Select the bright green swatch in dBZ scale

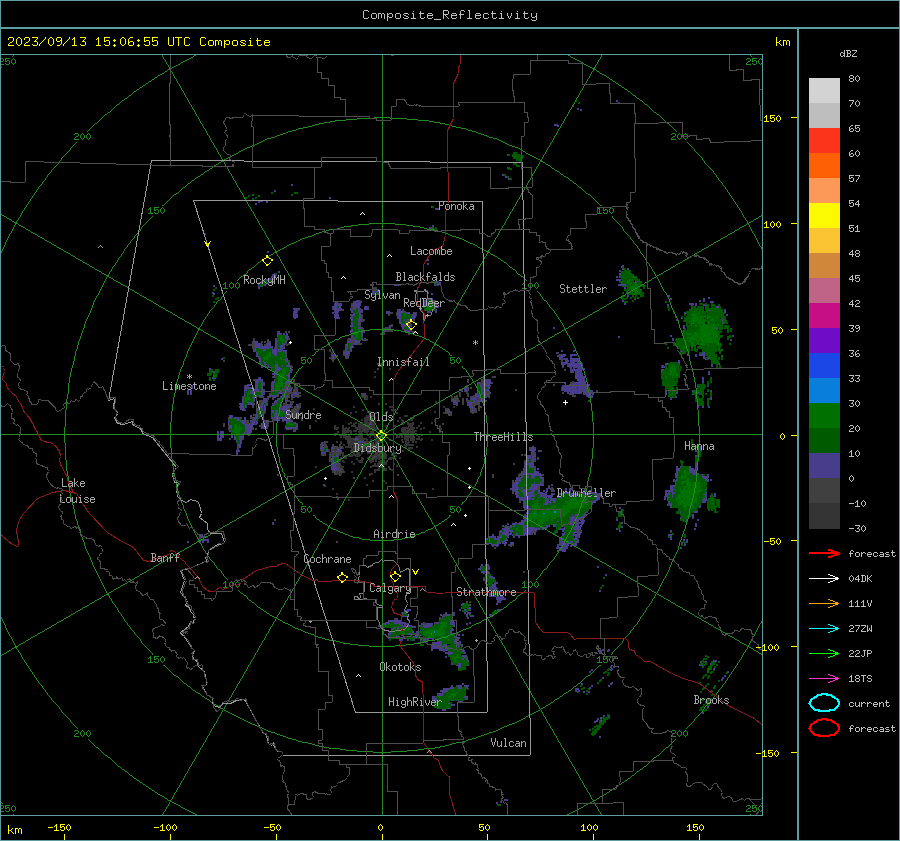(824, 416)
